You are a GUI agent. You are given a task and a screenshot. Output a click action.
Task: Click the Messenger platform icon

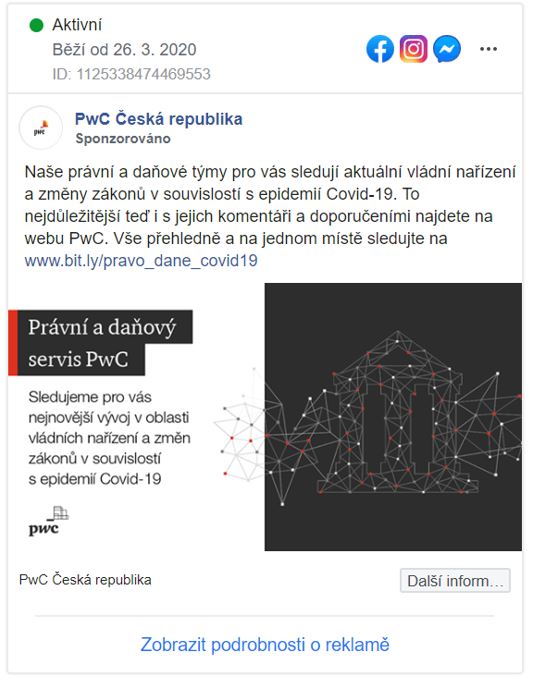tap(447, 49)
